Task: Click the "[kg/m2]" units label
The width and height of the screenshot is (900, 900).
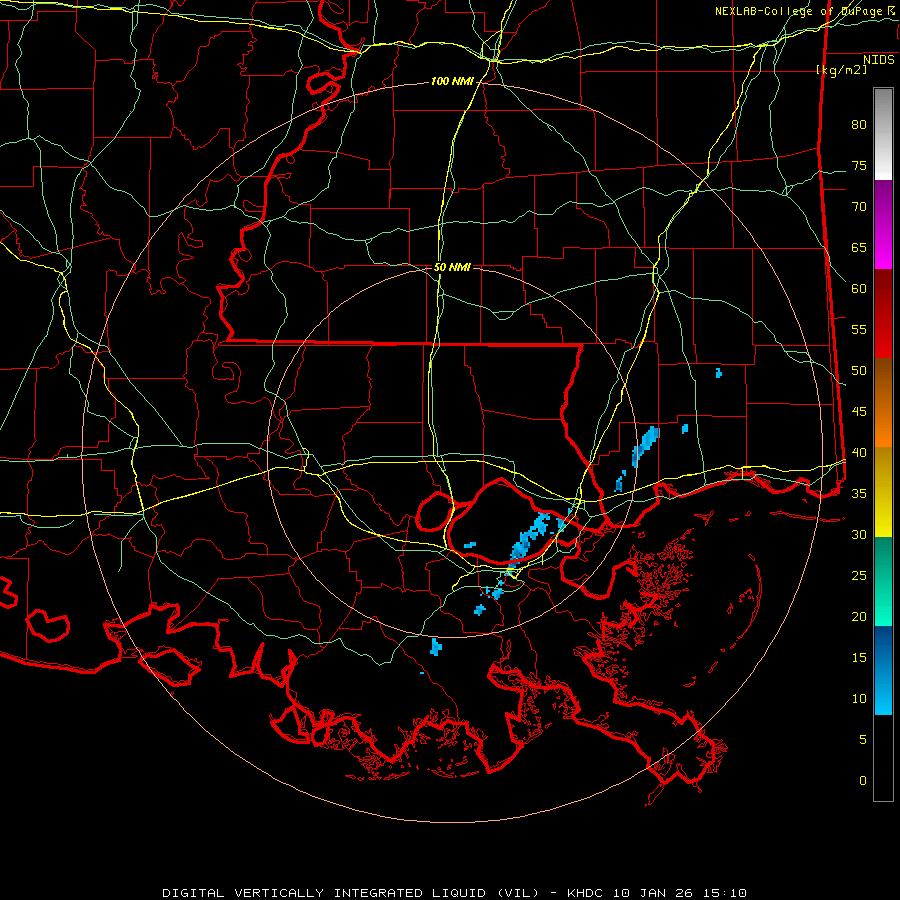Action: [841, 70]
